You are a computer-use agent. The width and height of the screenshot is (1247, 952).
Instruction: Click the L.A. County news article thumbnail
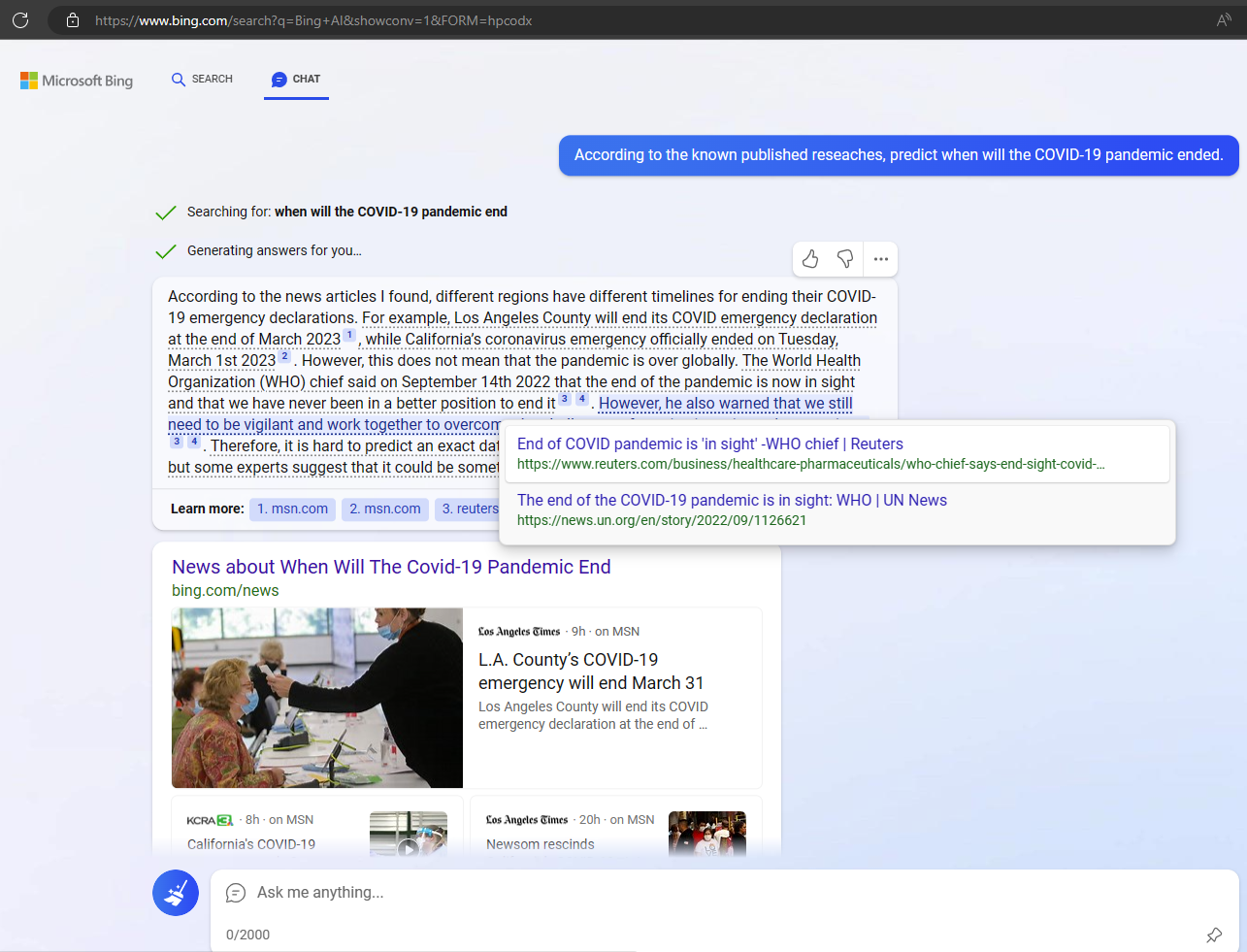[317, 698]
